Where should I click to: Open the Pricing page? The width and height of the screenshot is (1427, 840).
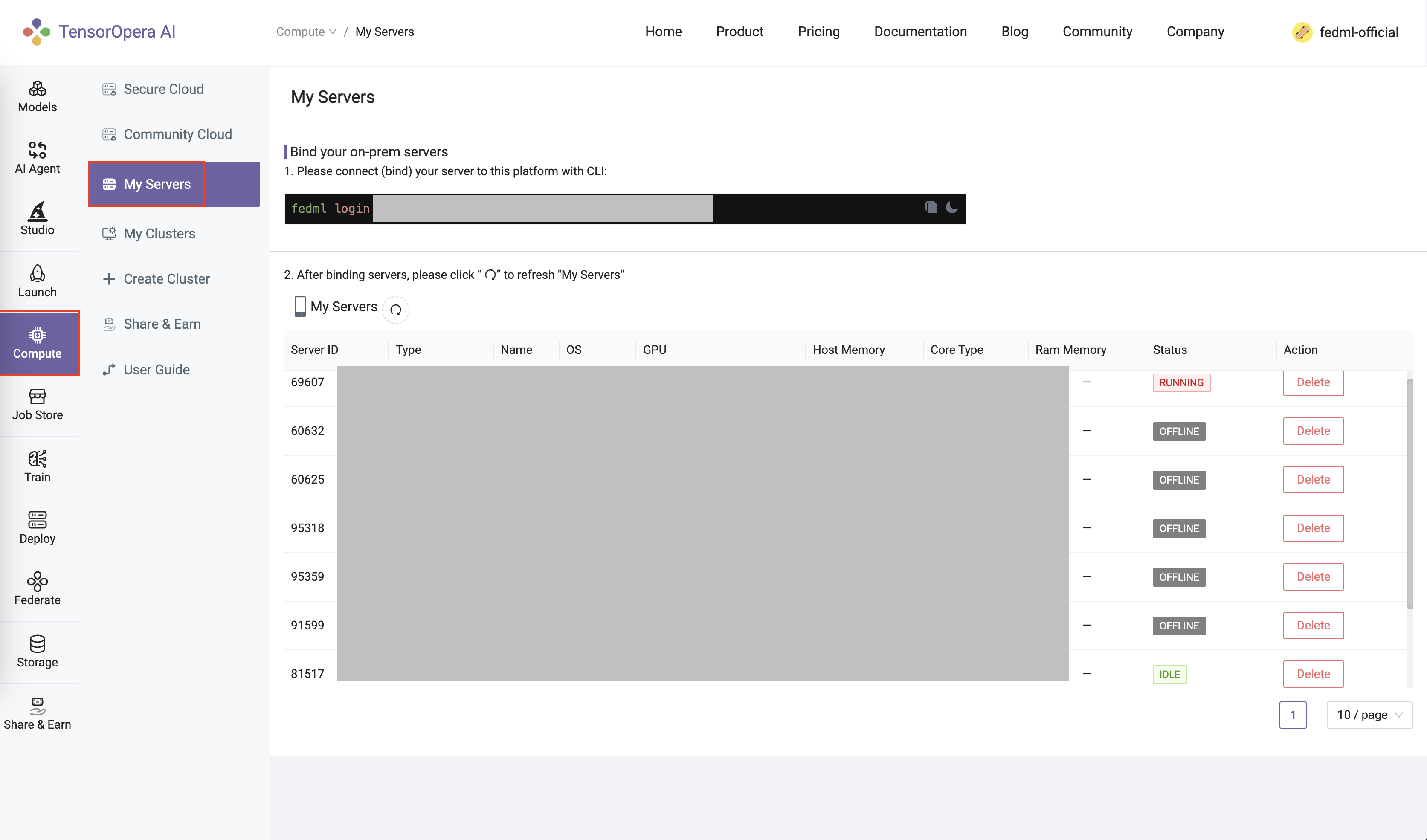818,32
